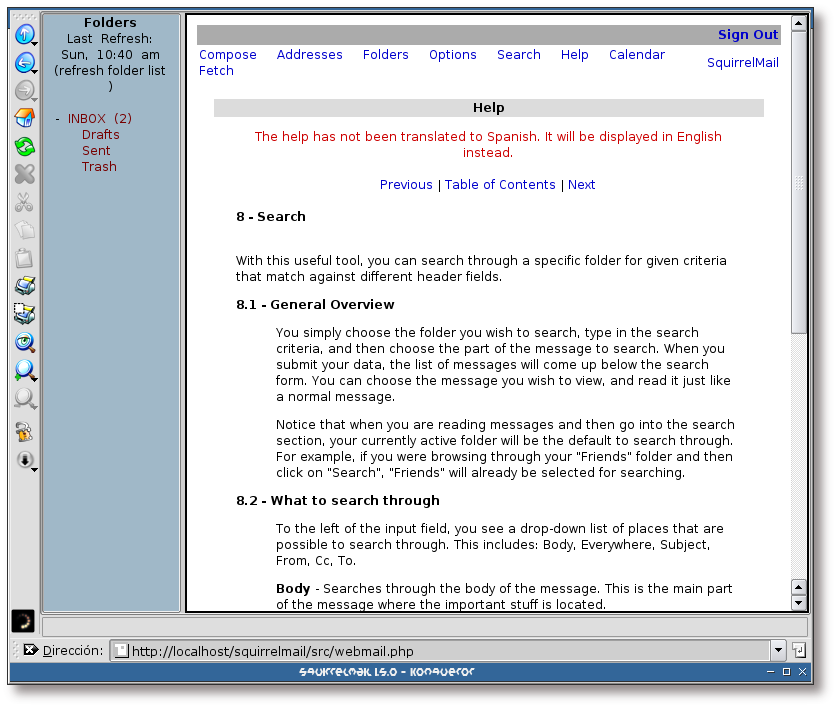Image resolution: width=837 pixels, height=708 pixels.
Task: Click the Table of Contents link
Action: coord(500,185)
